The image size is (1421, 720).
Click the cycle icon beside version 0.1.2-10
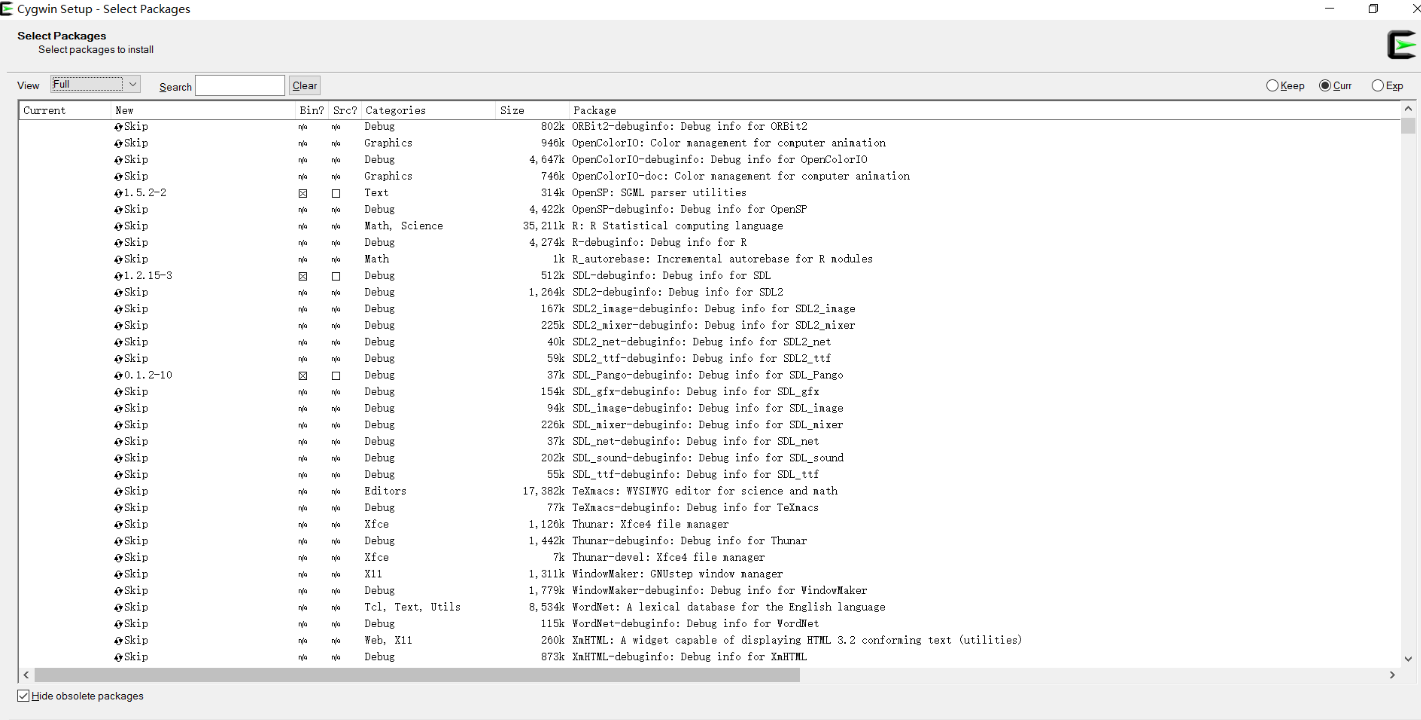119,376
